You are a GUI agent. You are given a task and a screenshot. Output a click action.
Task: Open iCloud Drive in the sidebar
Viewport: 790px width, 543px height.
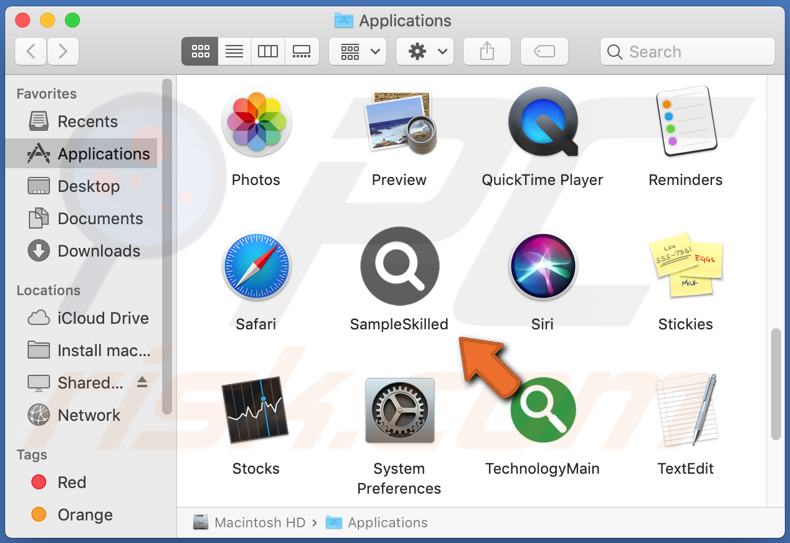coord(81,318)
